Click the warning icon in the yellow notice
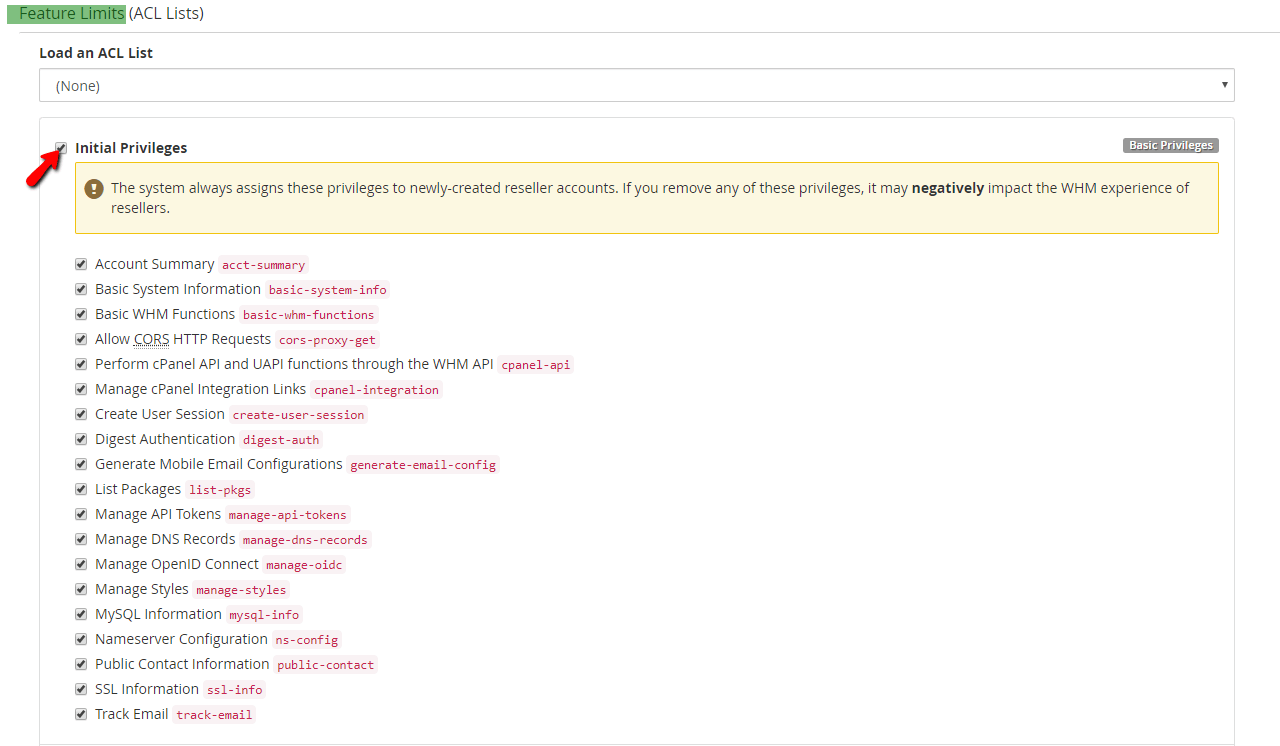The width and height of the screenshot is (1280, 746). pos(94,188)
